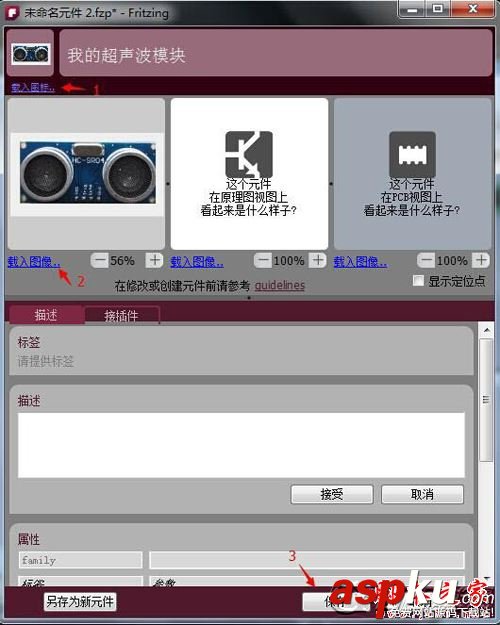Click the 接受 button
The height and width of the screenshot is (625, 500).
coord(332,494)
